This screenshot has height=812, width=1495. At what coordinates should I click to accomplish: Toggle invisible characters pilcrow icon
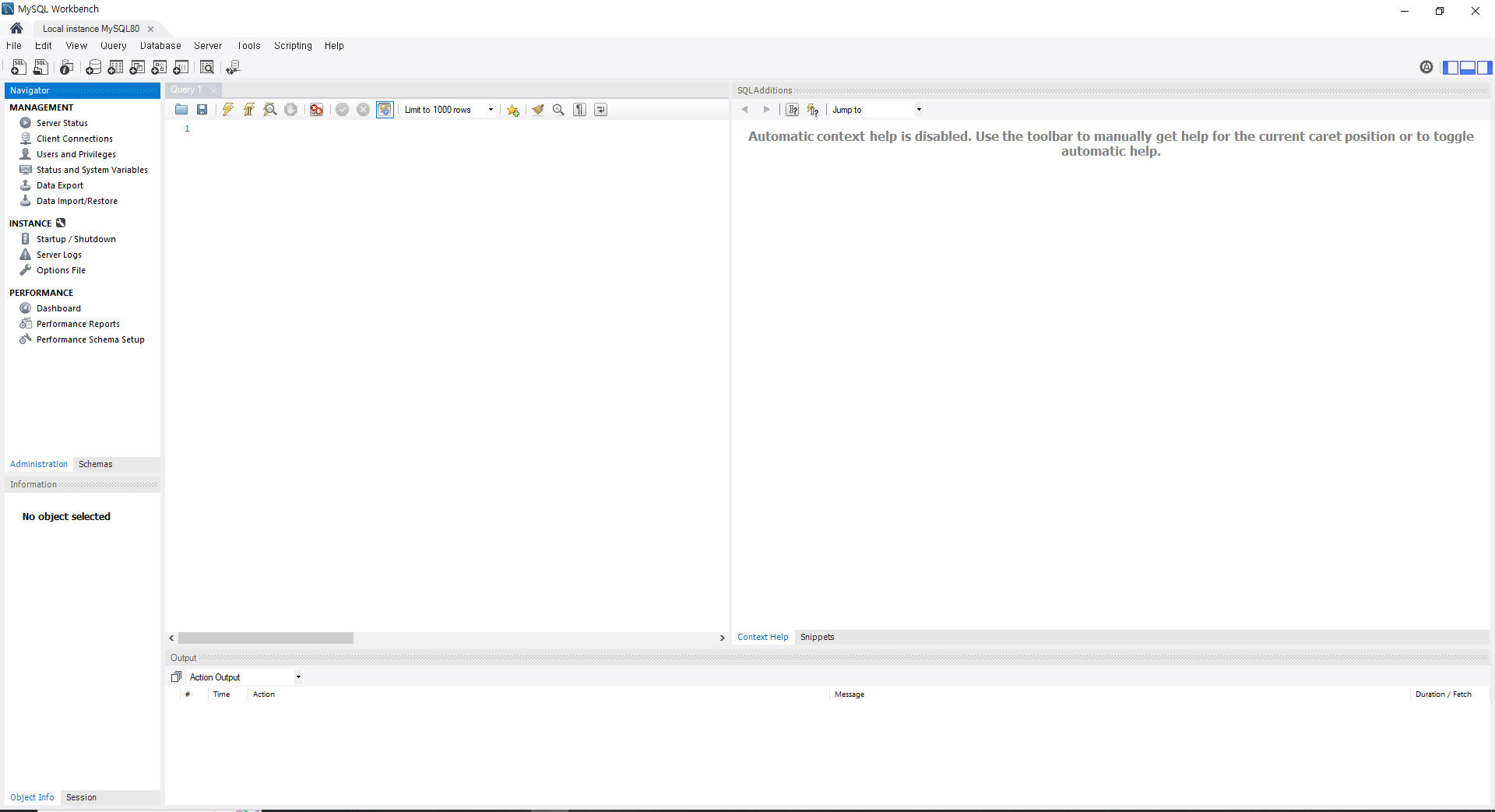point(579,110)
